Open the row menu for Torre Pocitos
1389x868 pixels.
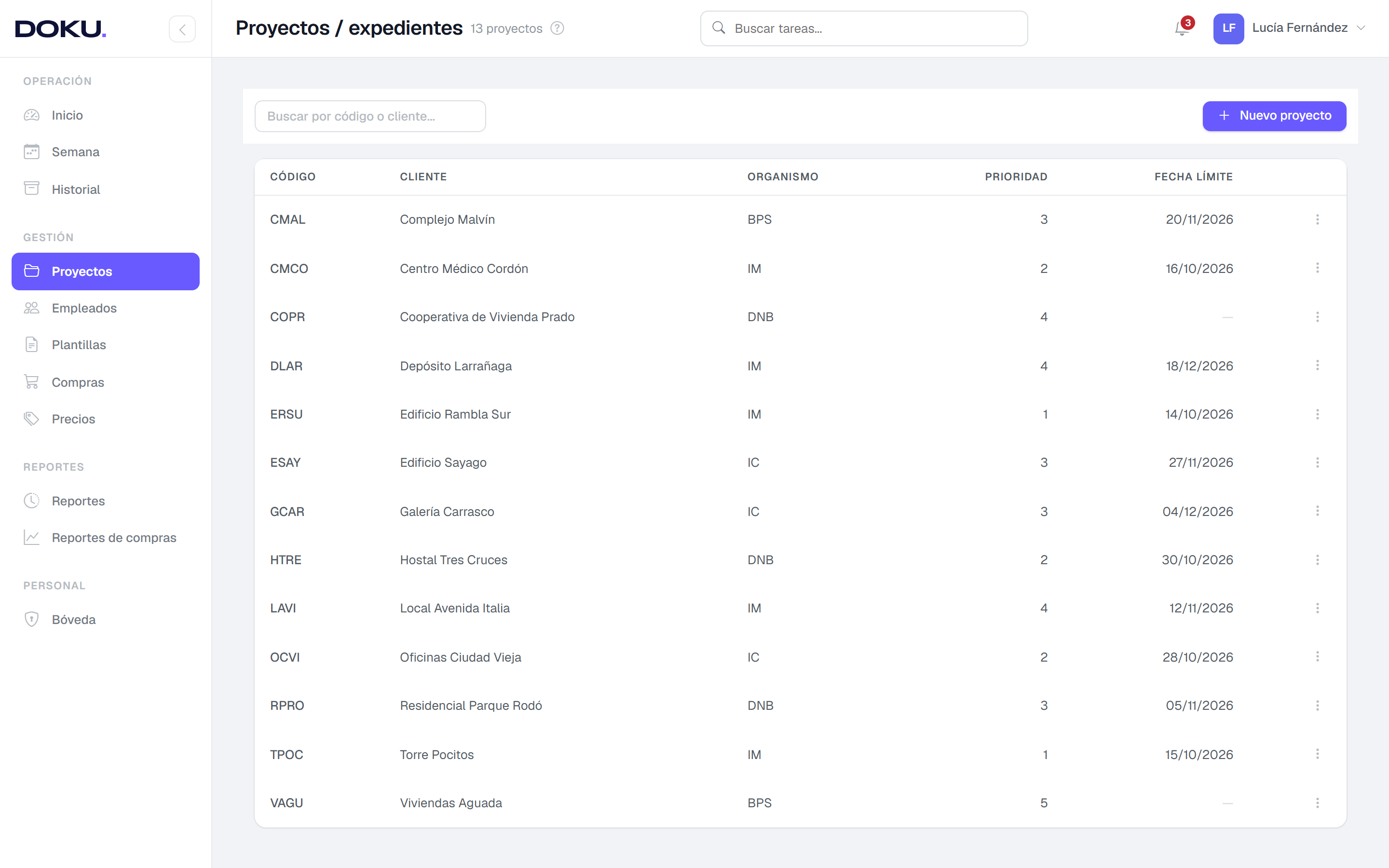click(x=1317, y=754)
